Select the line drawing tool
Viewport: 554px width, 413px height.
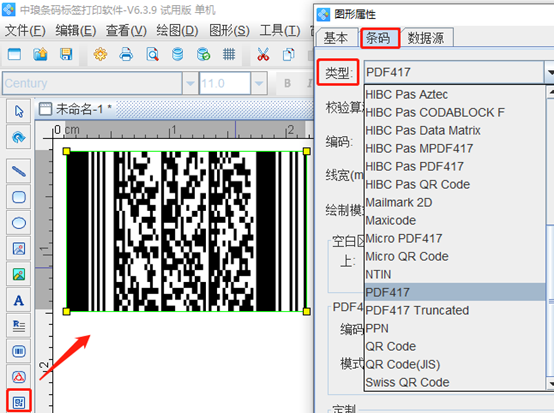[x=19, y=171]
